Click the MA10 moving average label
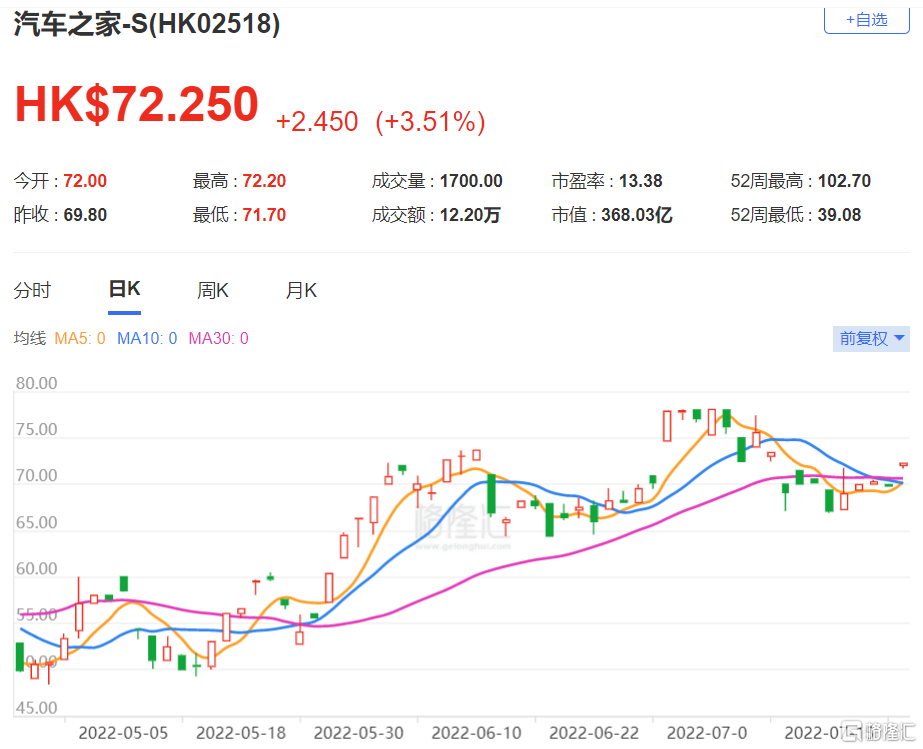The height and width of the screenshot is (749, 923). pos(147,339)
